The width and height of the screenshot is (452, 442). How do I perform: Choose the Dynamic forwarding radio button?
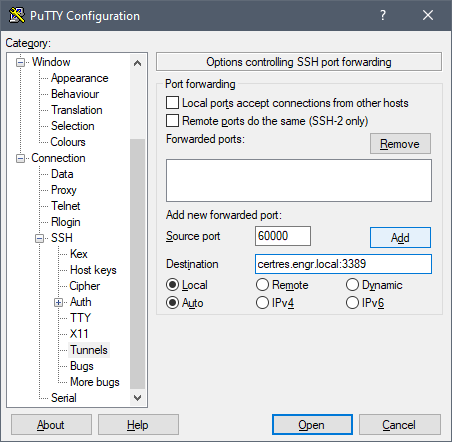352,285
